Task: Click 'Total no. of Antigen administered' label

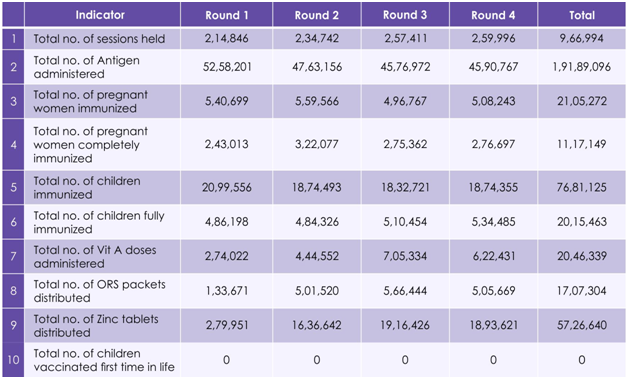Action: [87, 67]
